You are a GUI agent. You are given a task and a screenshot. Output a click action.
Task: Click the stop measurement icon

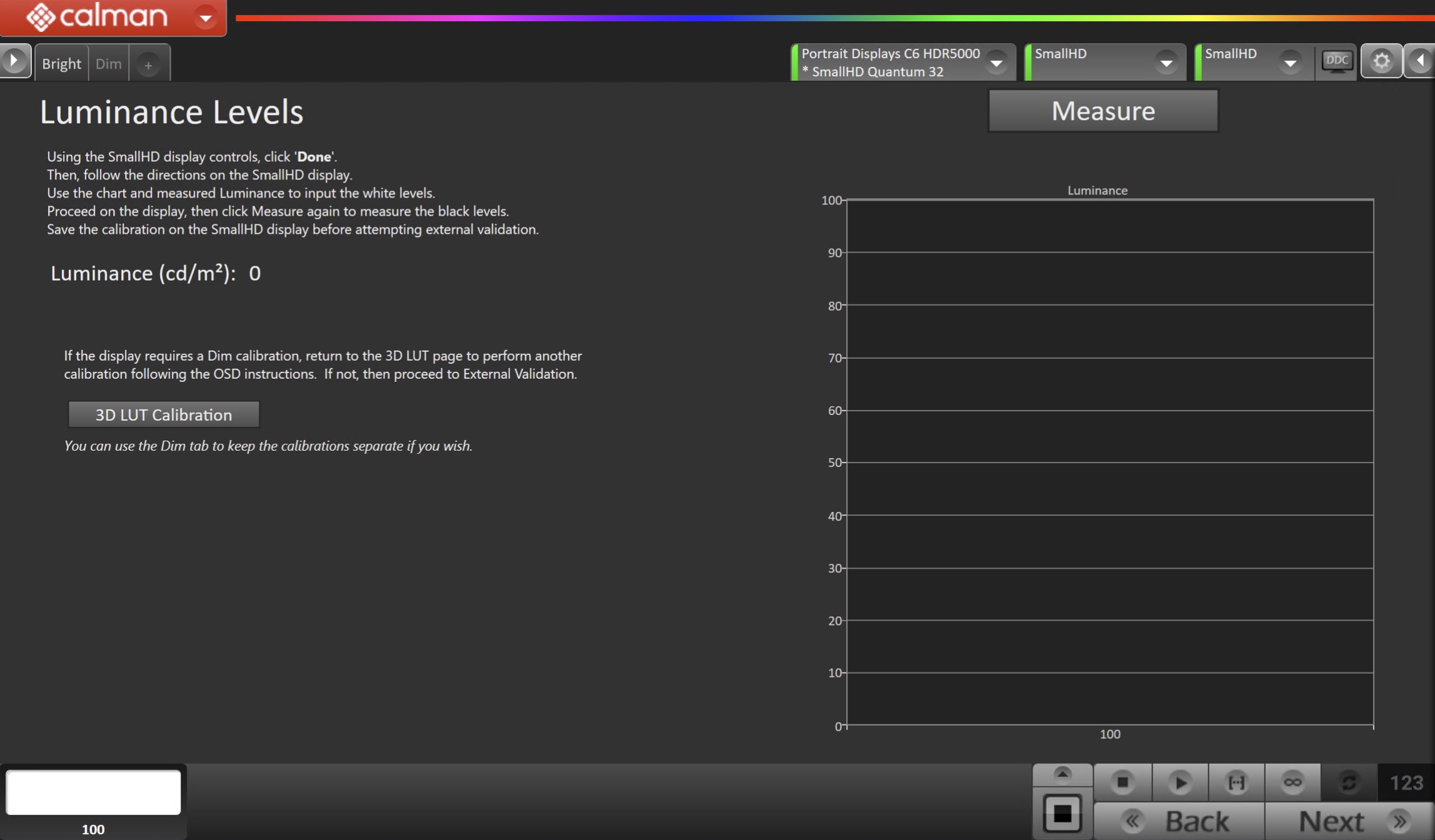tap(1122, 782)
